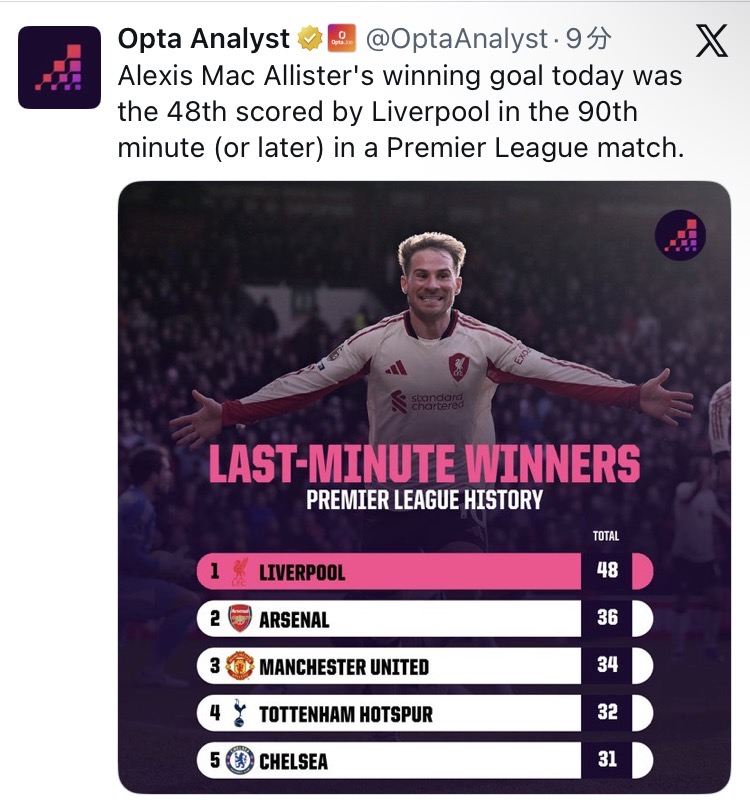This screenshot has height=802, width=750.
Task: Click the Last-Minute Winners headline
Action: [x=423, y=466]
